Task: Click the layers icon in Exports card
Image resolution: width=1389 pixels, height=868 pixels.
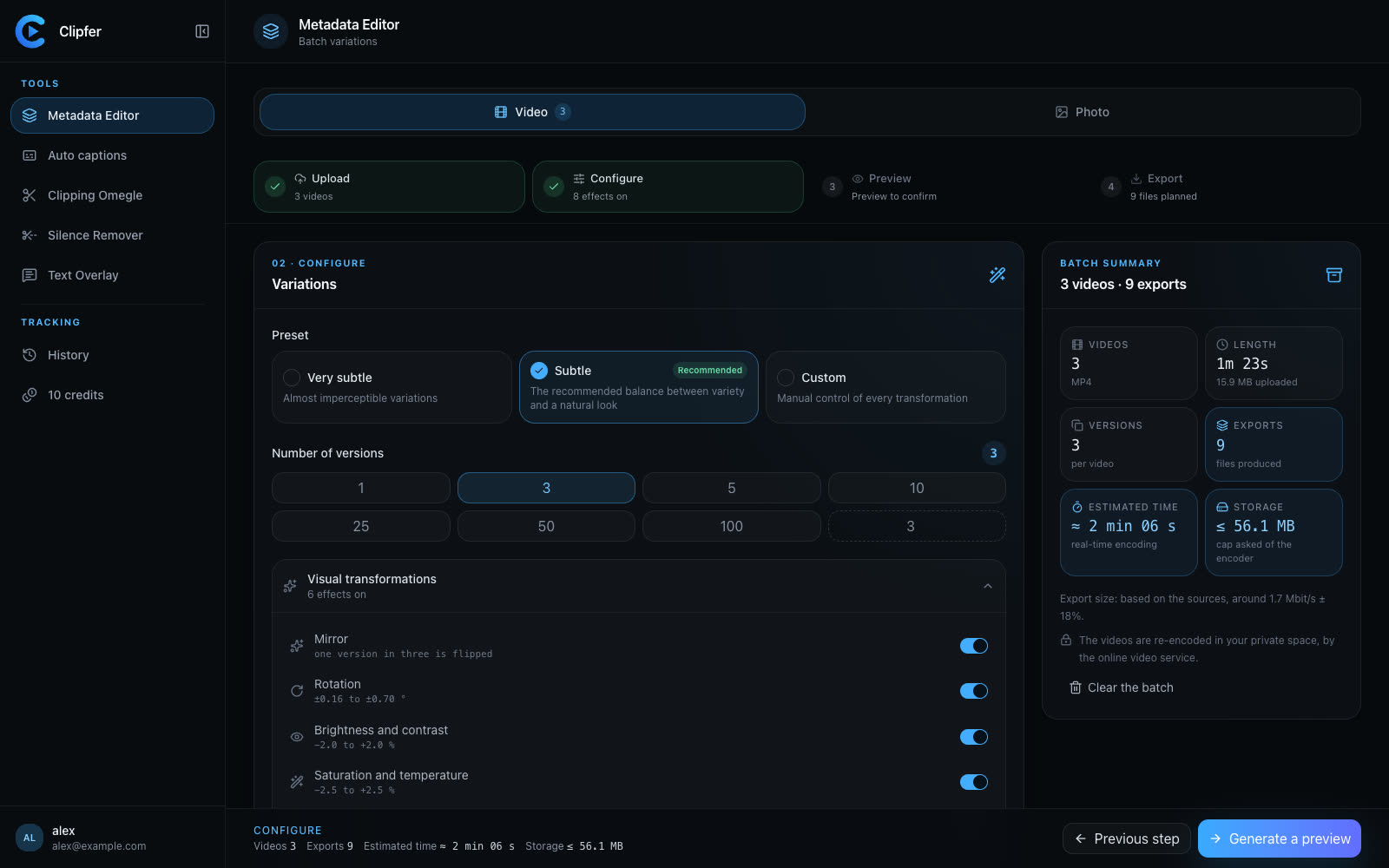Action: [x=1222, y=425]
